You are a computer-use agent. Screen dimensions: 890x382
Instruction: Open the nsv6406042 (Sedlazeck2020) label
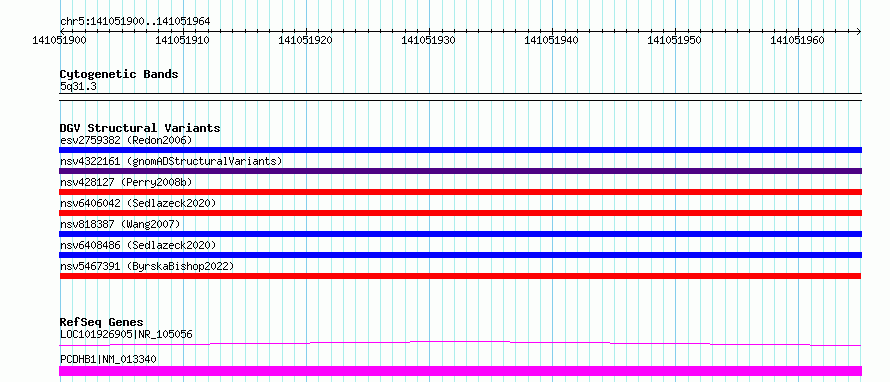(138, 203)
